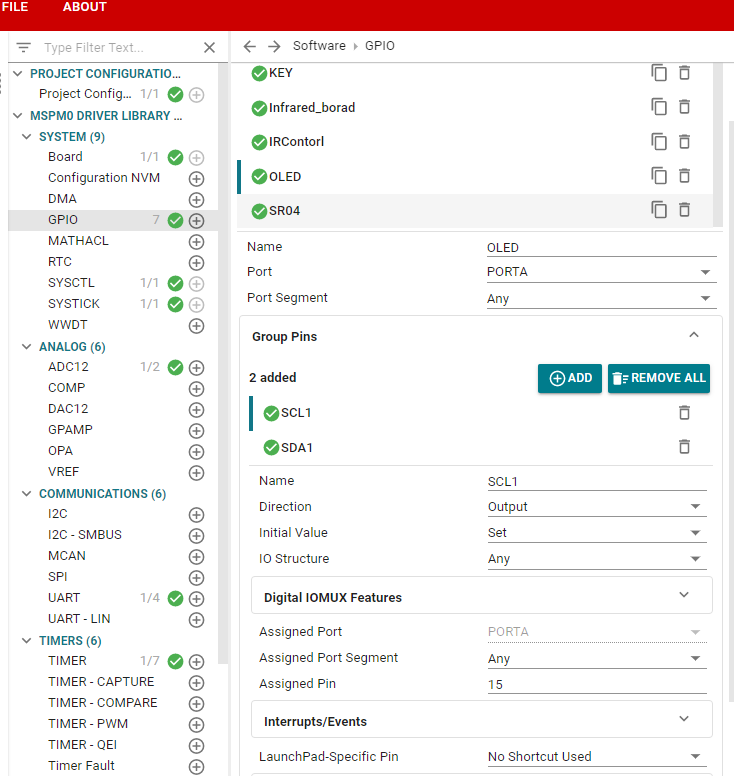Duplicate the IRContorl group
This screenshot has width=734, height=776.
[x=659, y=142]
